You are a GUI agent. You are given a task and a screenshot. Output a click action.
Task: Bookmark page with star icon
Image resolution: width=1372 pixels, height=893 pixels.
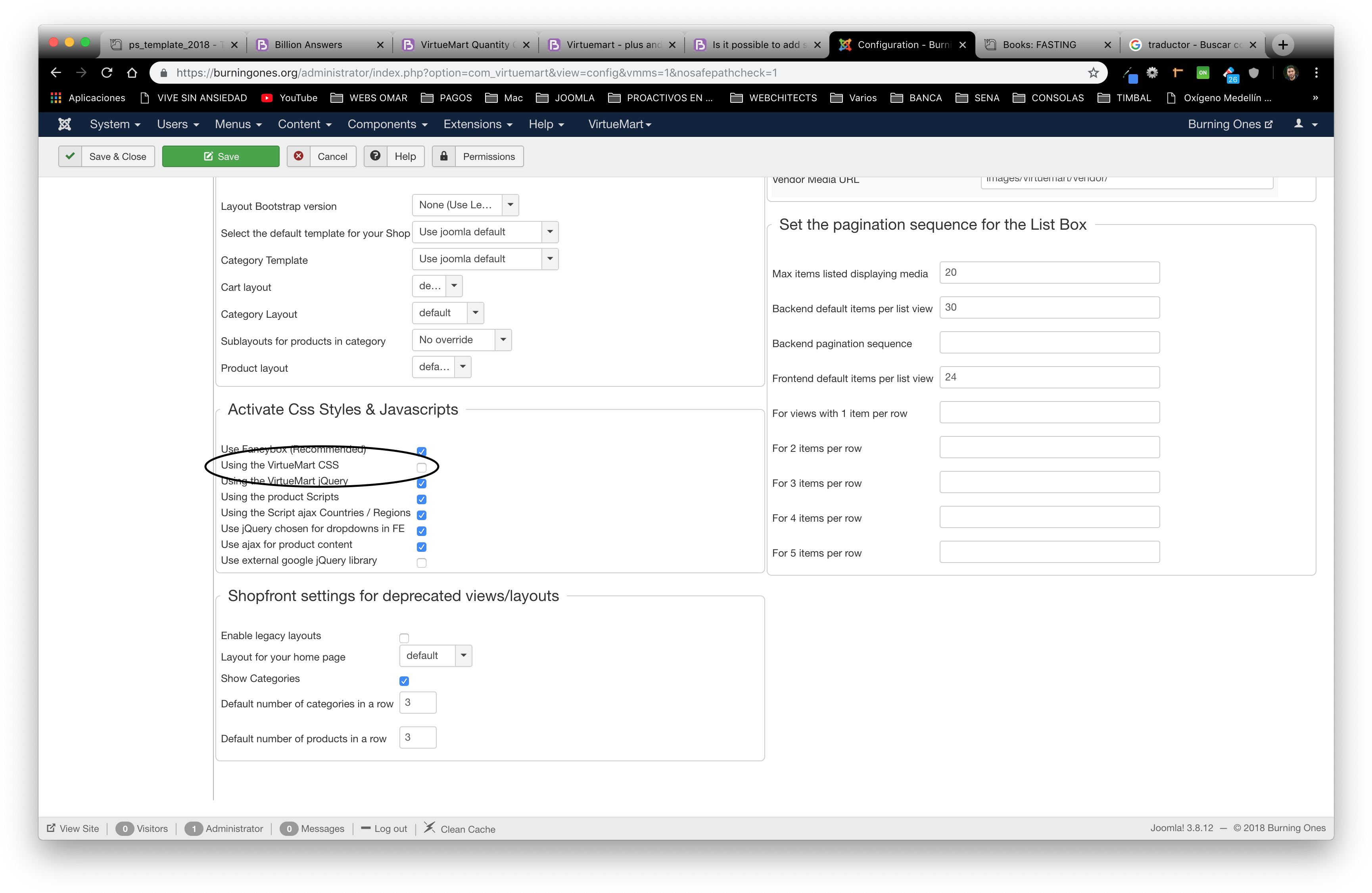(1093, 73)
